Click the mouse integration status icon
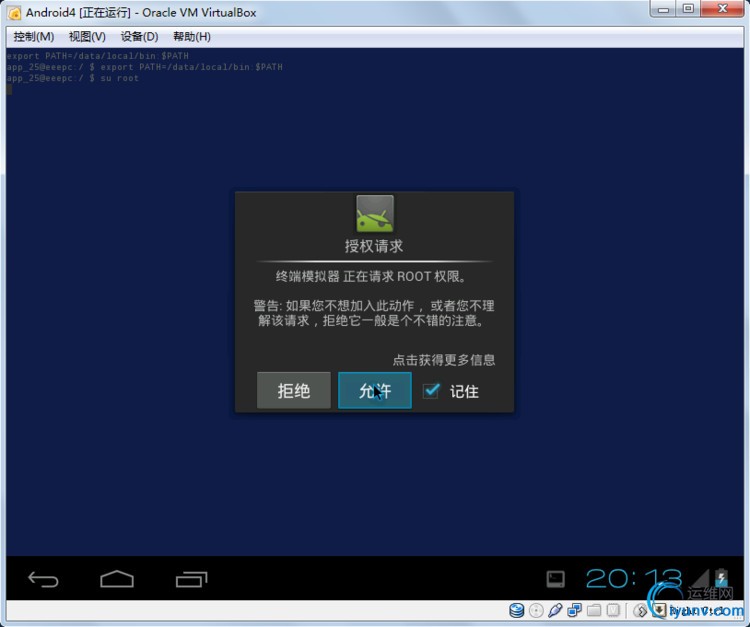The image size is (750, 627). [x=640, y=611]
